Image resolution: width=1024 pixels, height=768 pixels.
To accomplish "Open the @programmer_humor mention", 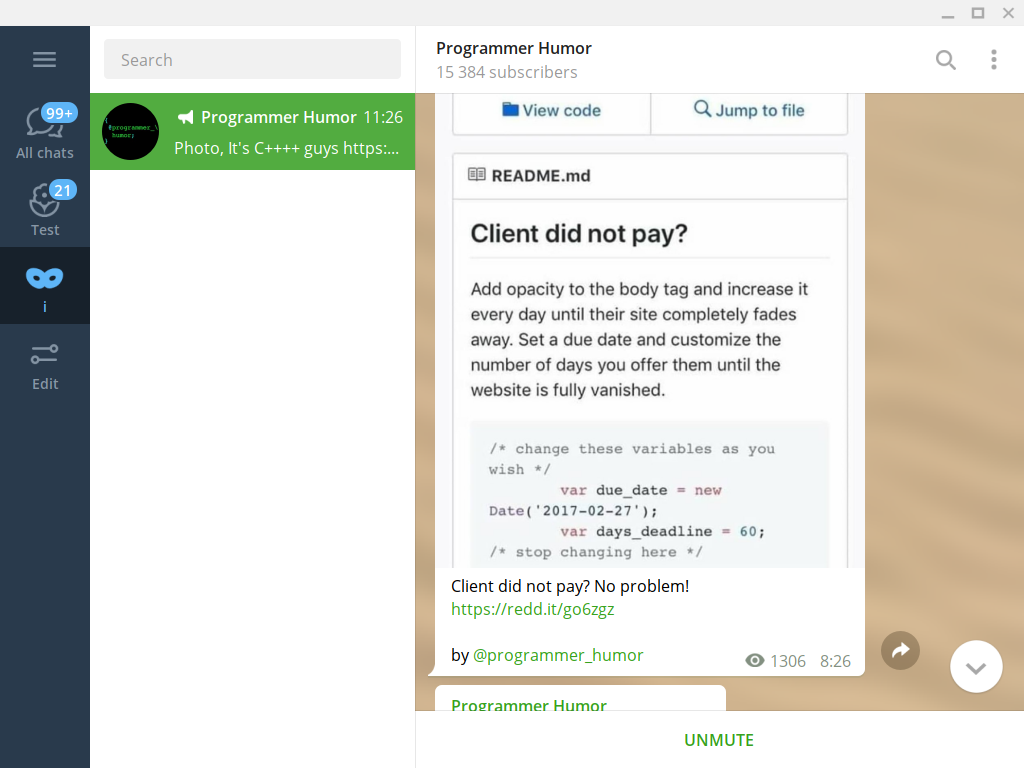I will (x=558, y=655).
